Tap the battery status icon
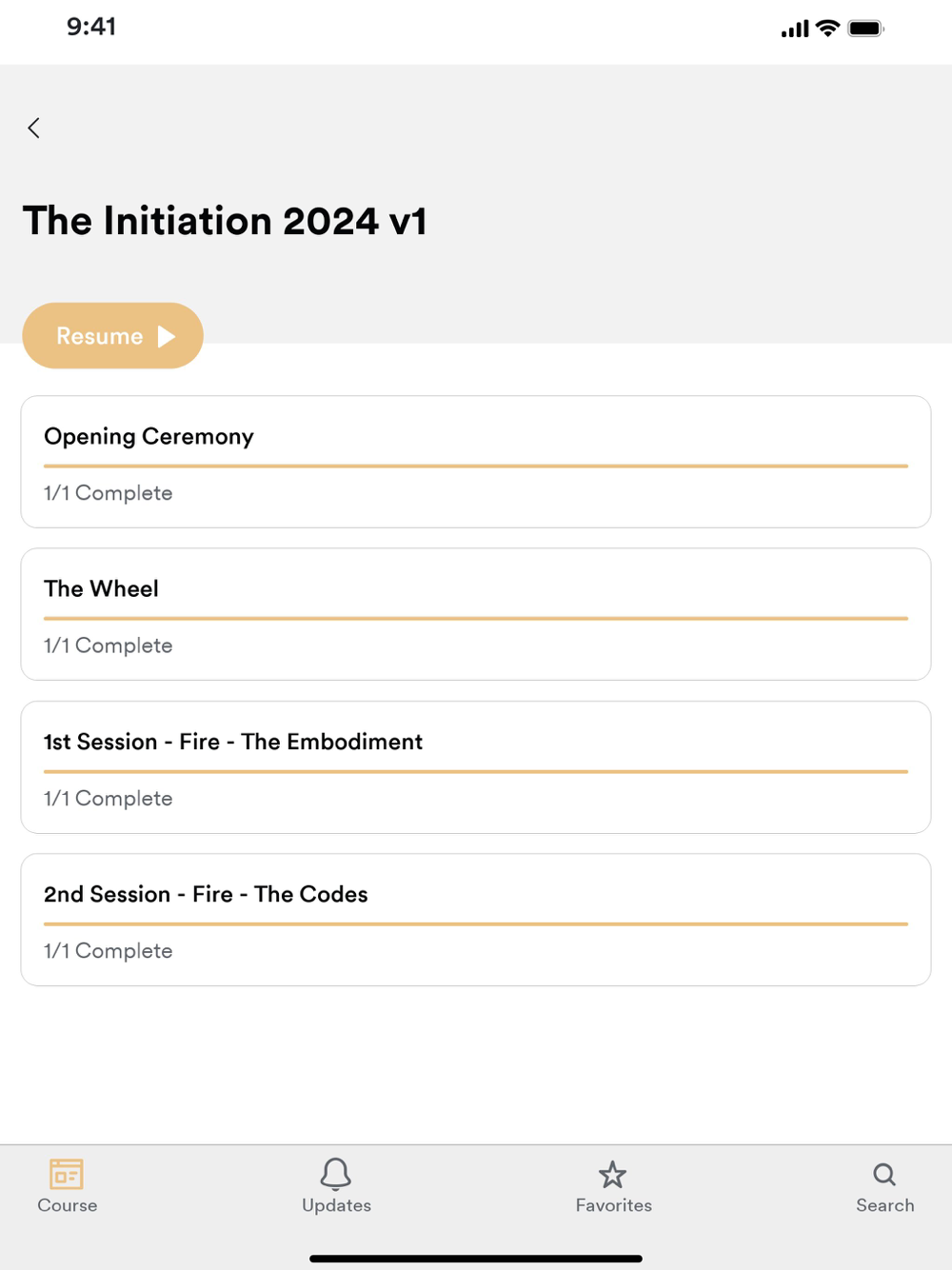This screenshot has height=1270, width=952. [865, 29]
